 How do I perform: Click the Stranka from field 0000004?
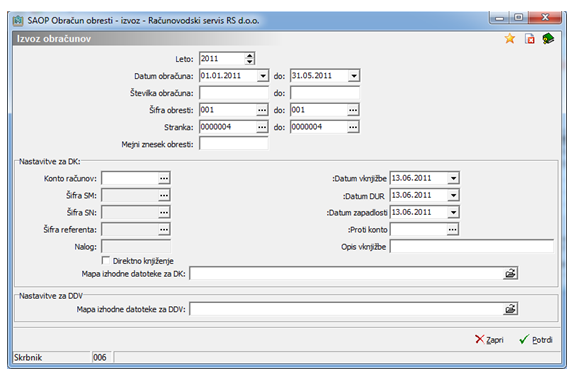(x=228, y=127)
